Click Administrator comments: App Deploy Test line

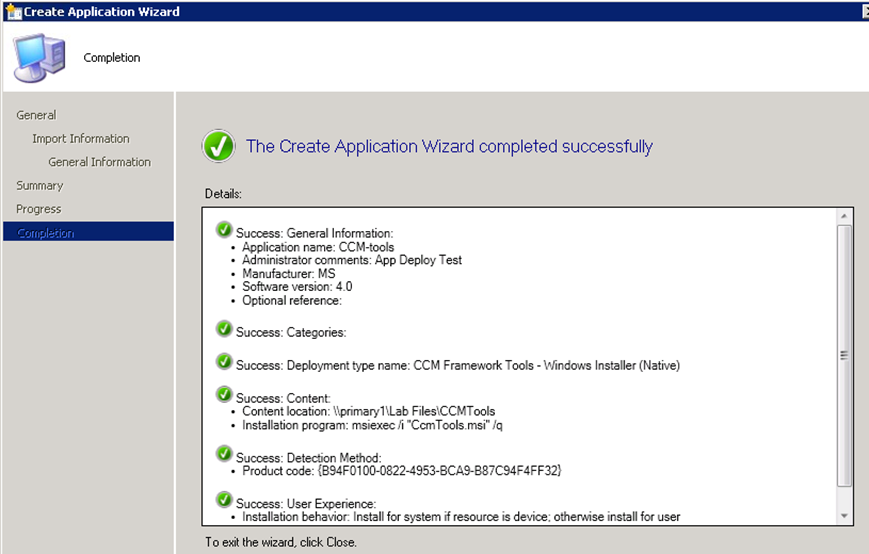pos(352,260)
